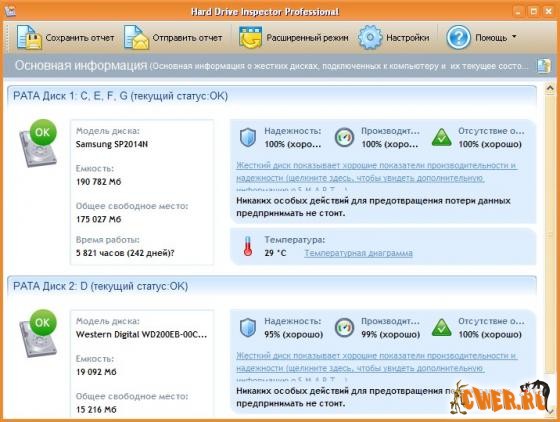Click Disk 2 Отсутствие о... 100% value
The width and height of the screenshot is (560, 422).
pyautogui.click(x=490, y=335)
